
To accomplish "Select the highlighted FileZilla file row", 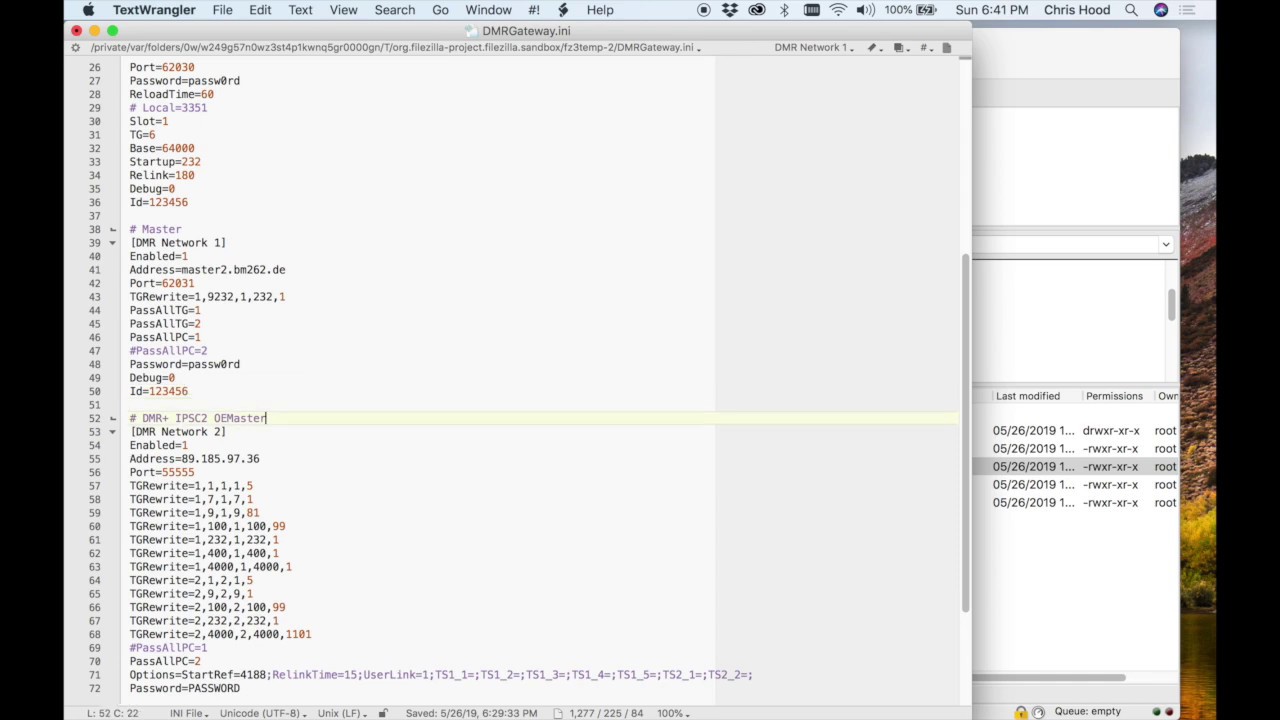I will (1076, 467).
